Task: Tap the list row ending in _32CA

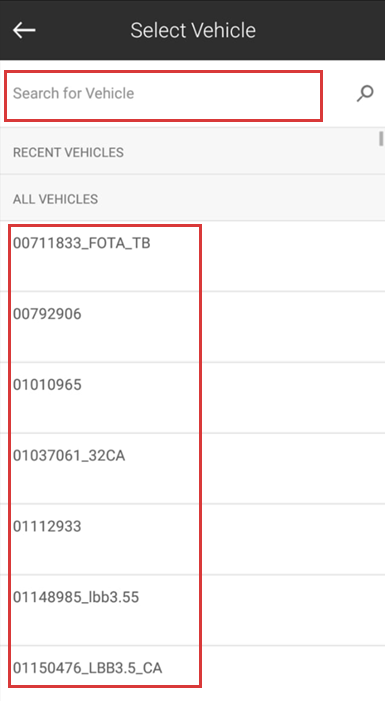Action: coord(192,468)
